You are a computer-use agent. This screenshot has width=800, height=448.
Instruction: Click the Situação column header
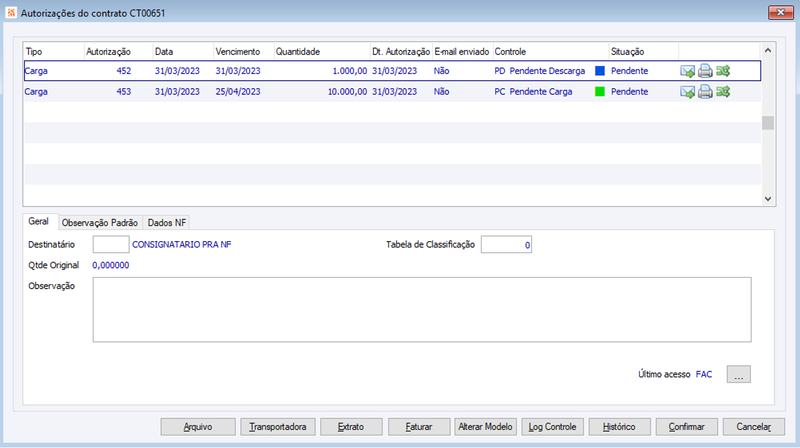click(643, 52)
